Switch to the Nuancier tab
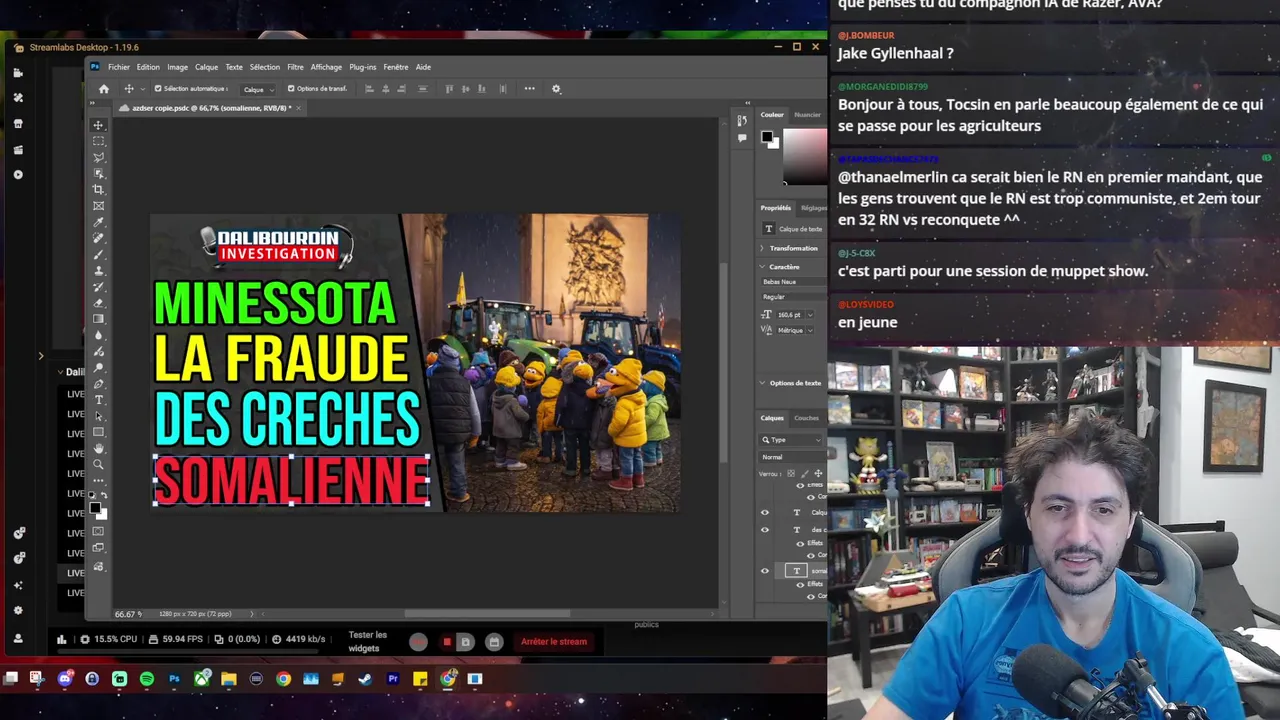1280x720 pixels. click(x=806, y=115)
